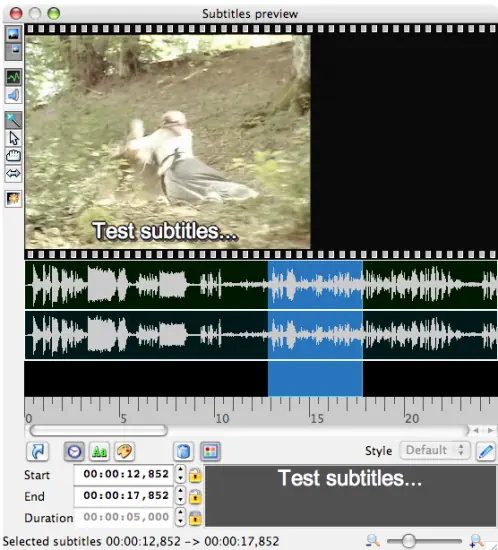The image size is (498, 550).
Task: Click the End time stepper arrows
Action: pyautogui.click(x=180, y=495)
